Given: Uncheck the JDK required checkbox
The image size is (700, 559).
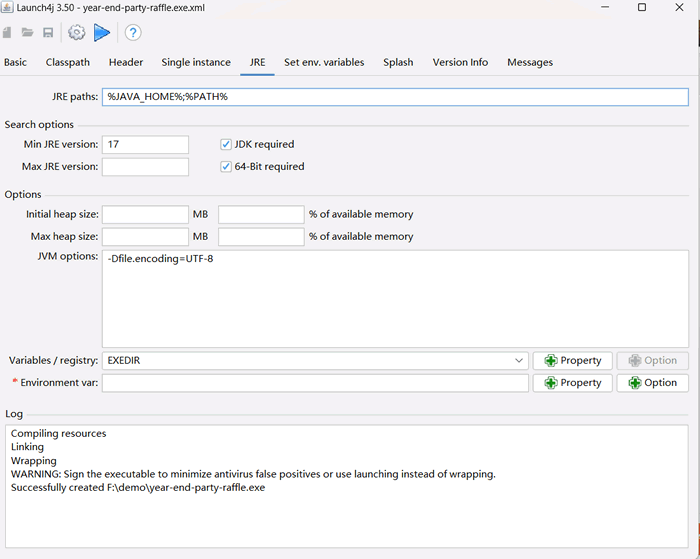Looking at the screenshot, I should tap(226, 144).
